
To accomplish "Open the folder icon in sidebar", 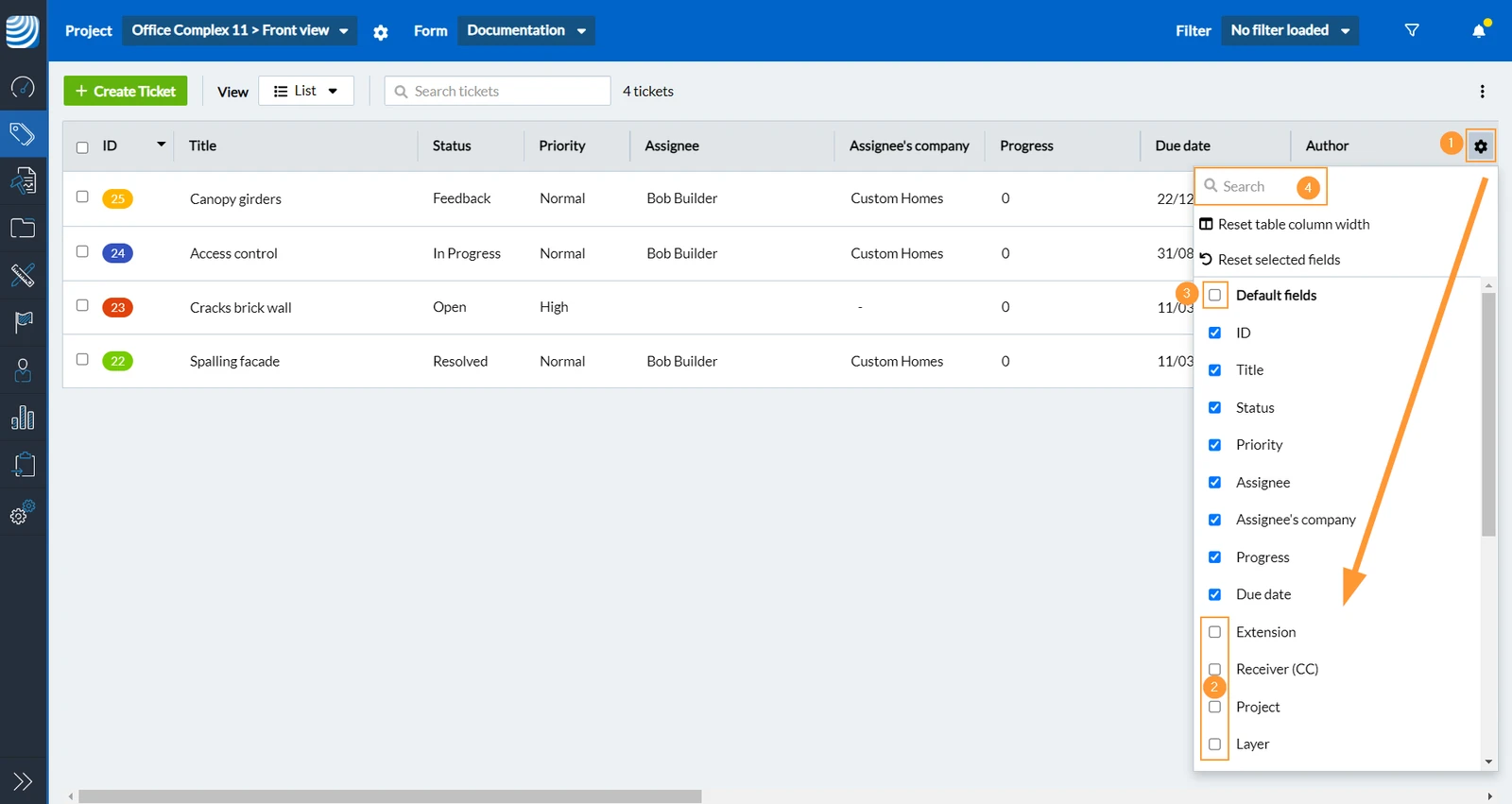I will click(x=23, y=228).
